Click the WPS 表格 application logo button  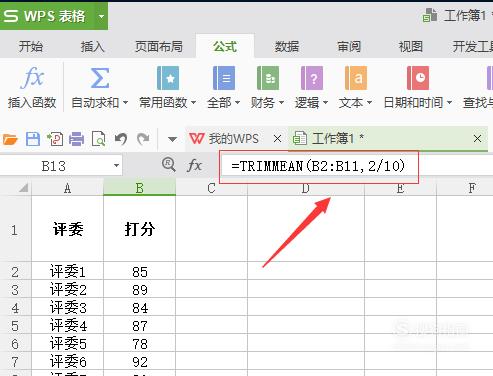(44, 16)
